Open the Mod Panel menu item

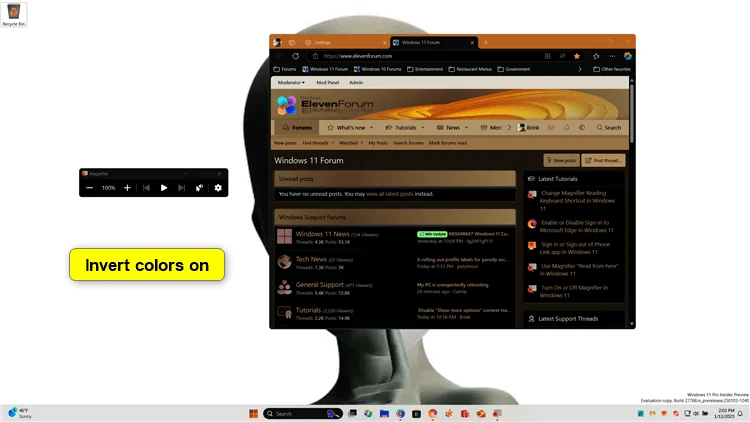328,83
